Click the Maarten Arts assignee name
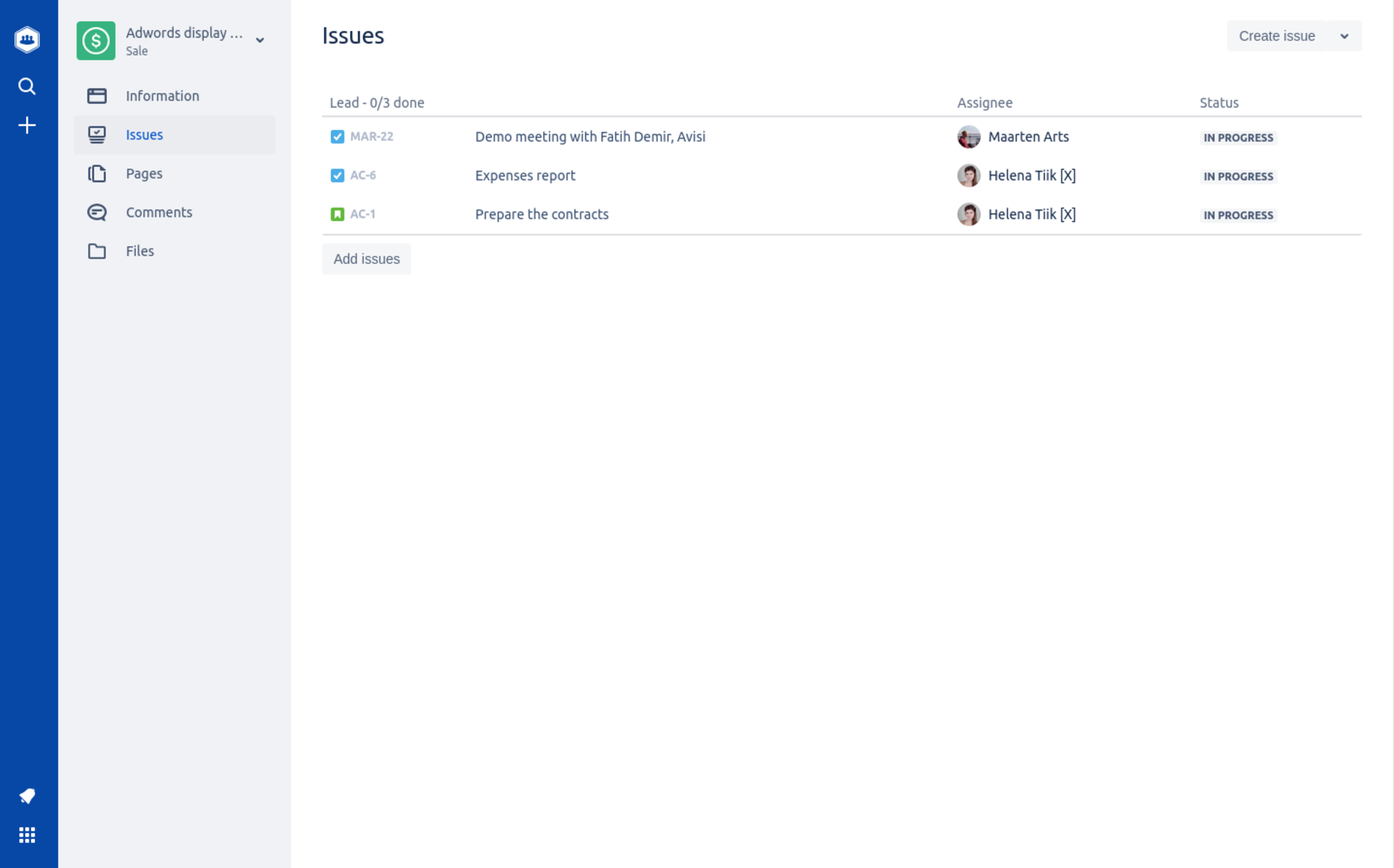Image resolution: width=1394 pixels, height=868 pixels. click(x=1028, y=137)
